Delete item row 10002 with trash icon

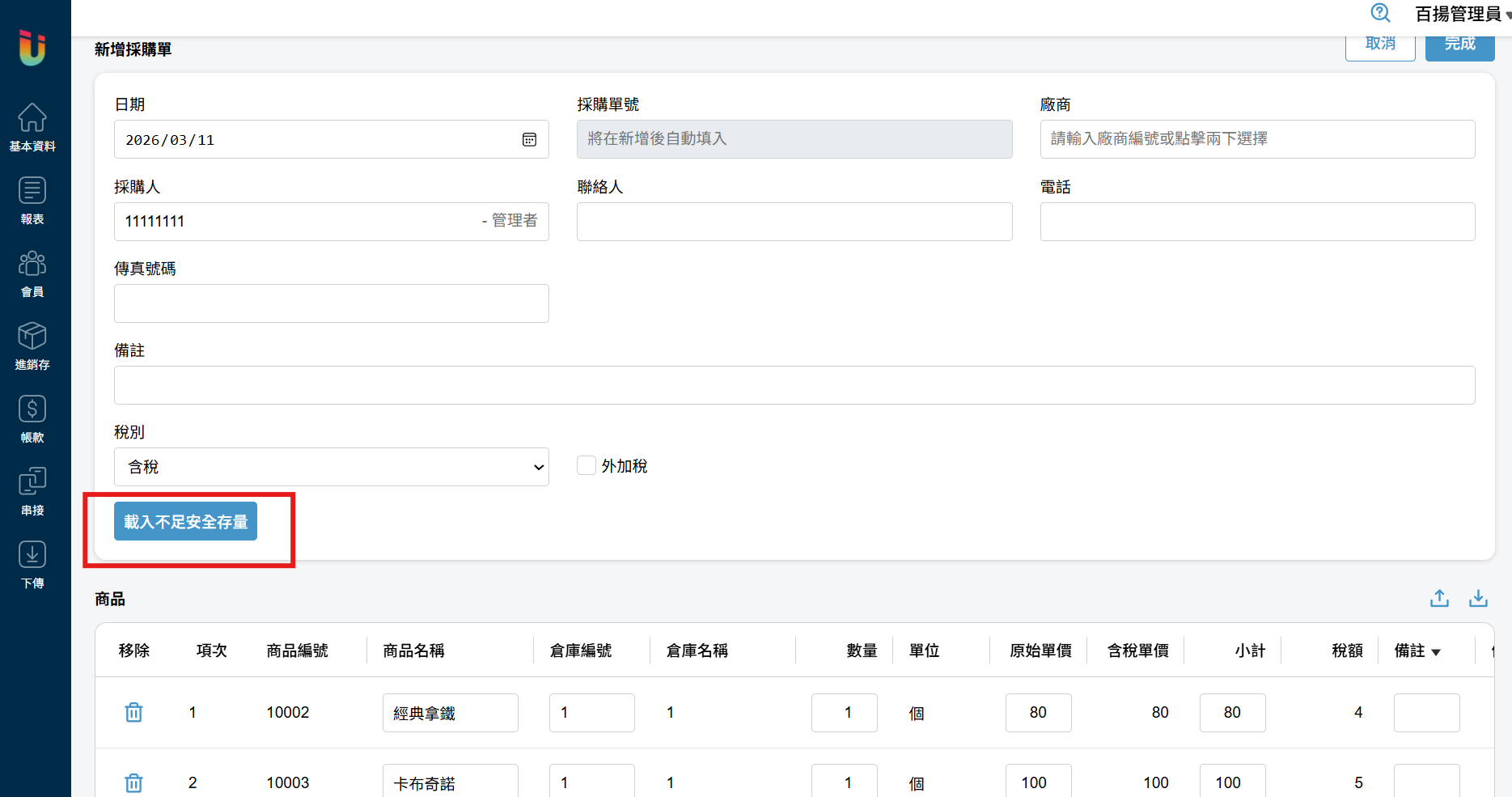pyautogui.click(x=133, y=712)
